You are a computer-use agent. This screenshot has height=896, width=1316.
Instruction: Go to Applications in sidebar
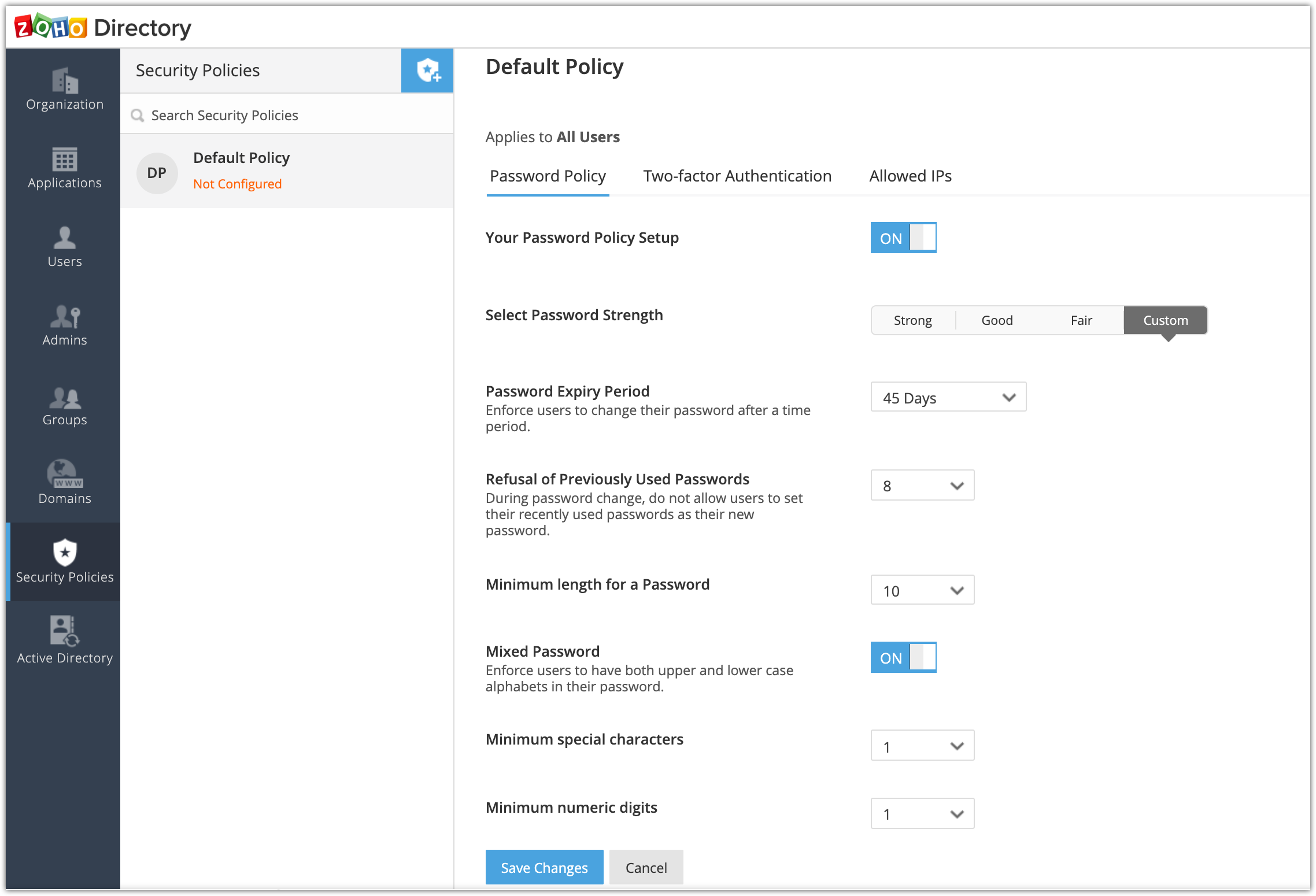pos(64,168)
